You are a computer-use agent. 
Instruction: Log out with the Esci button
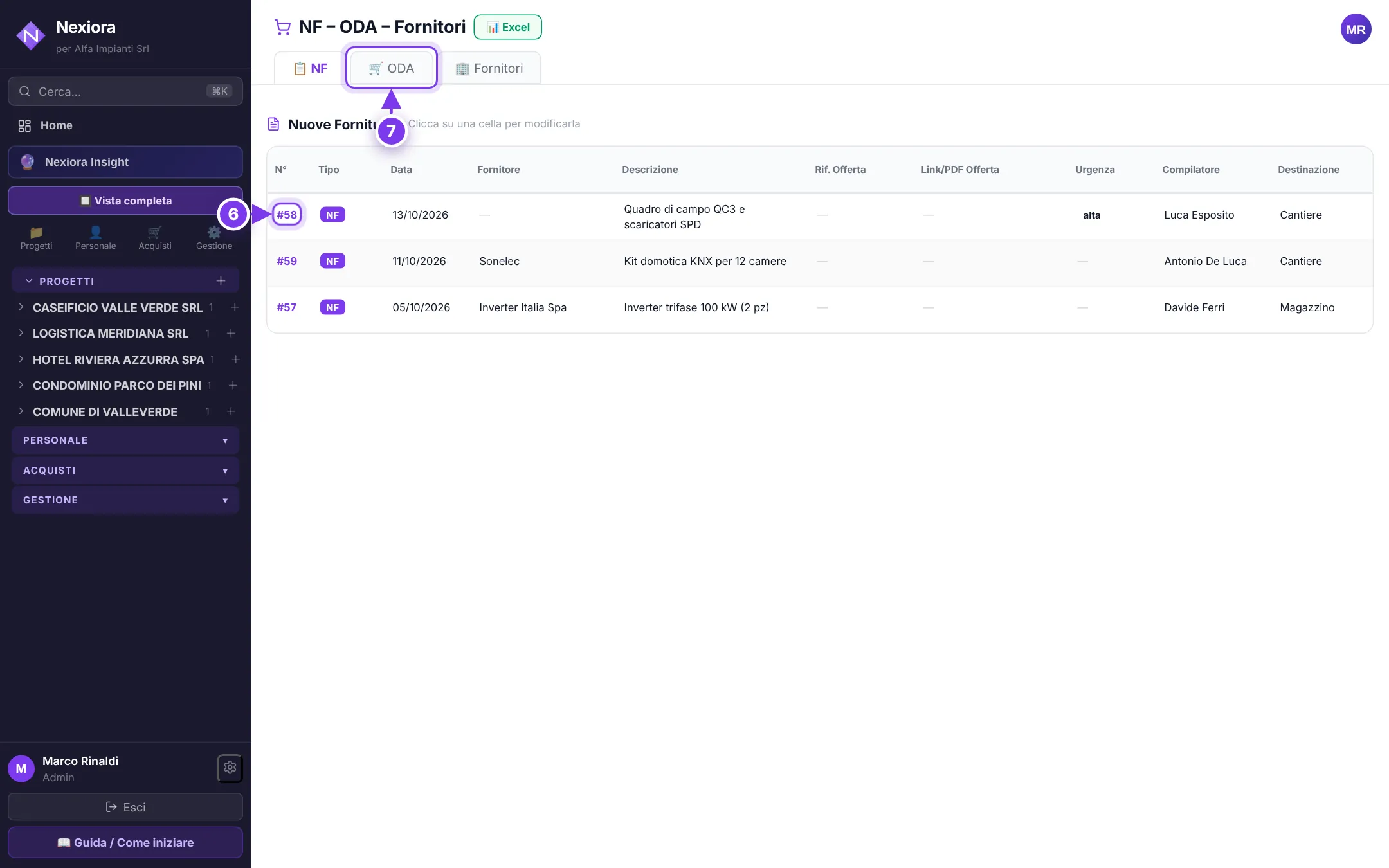pyautogui.click(x=125, y=807)
